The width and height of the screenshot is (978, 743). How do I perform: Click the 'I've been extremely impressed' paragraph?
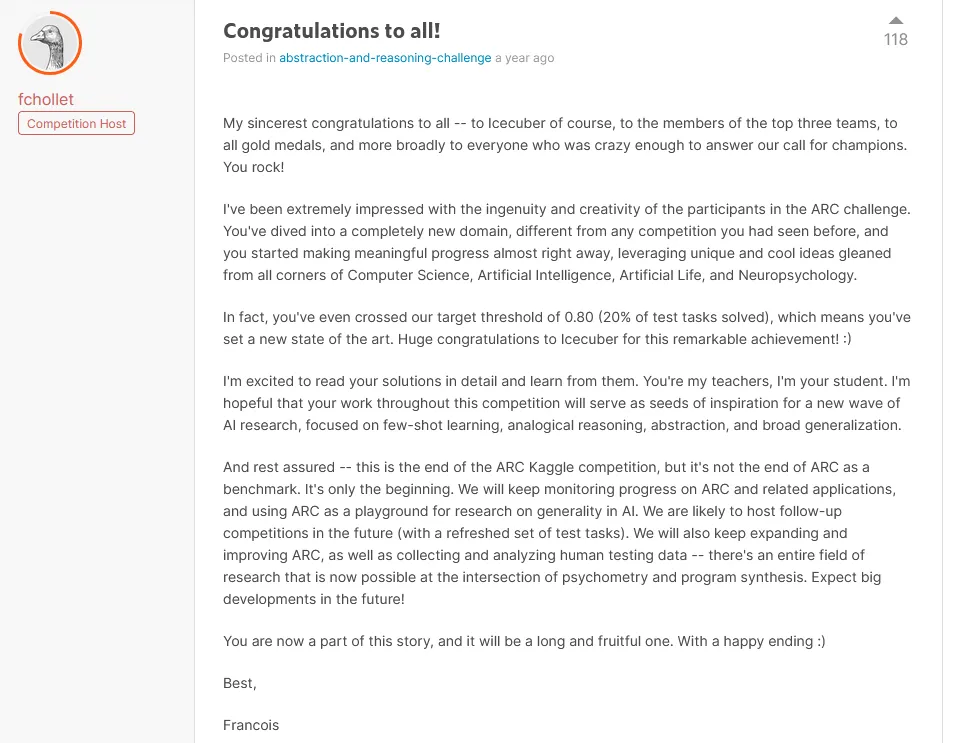pyautogui.click(x=567, y=242)
